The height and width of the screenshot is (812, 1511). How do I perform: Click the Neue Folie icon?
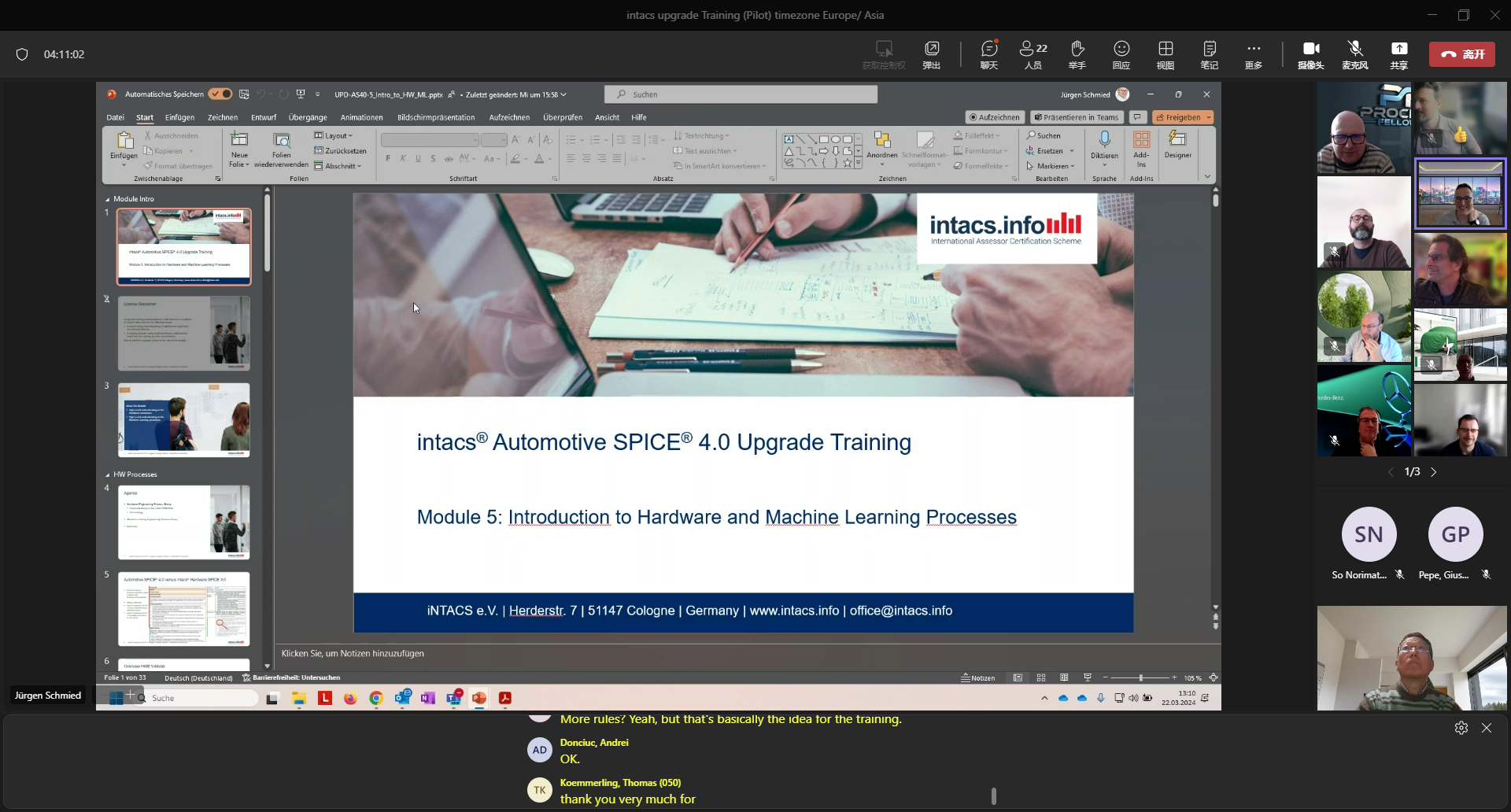239,140
